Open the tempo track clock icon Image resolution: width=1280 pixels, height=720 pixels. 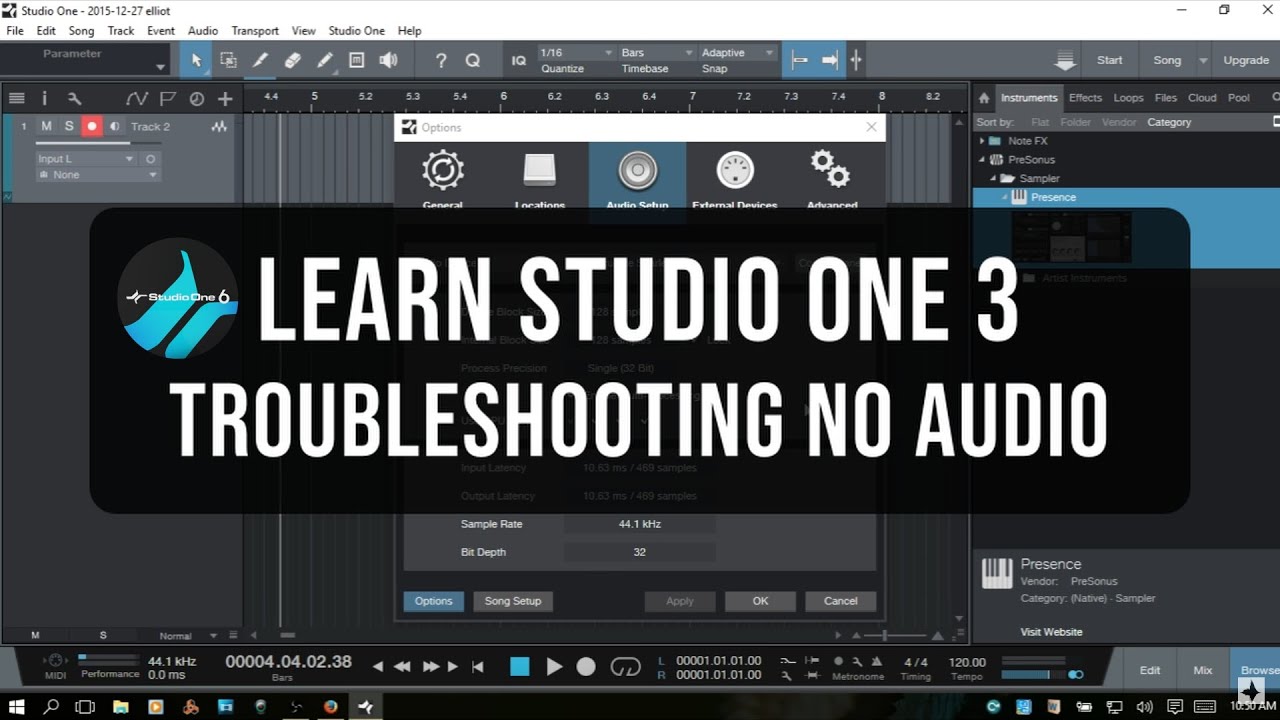(x=196, y=98)
